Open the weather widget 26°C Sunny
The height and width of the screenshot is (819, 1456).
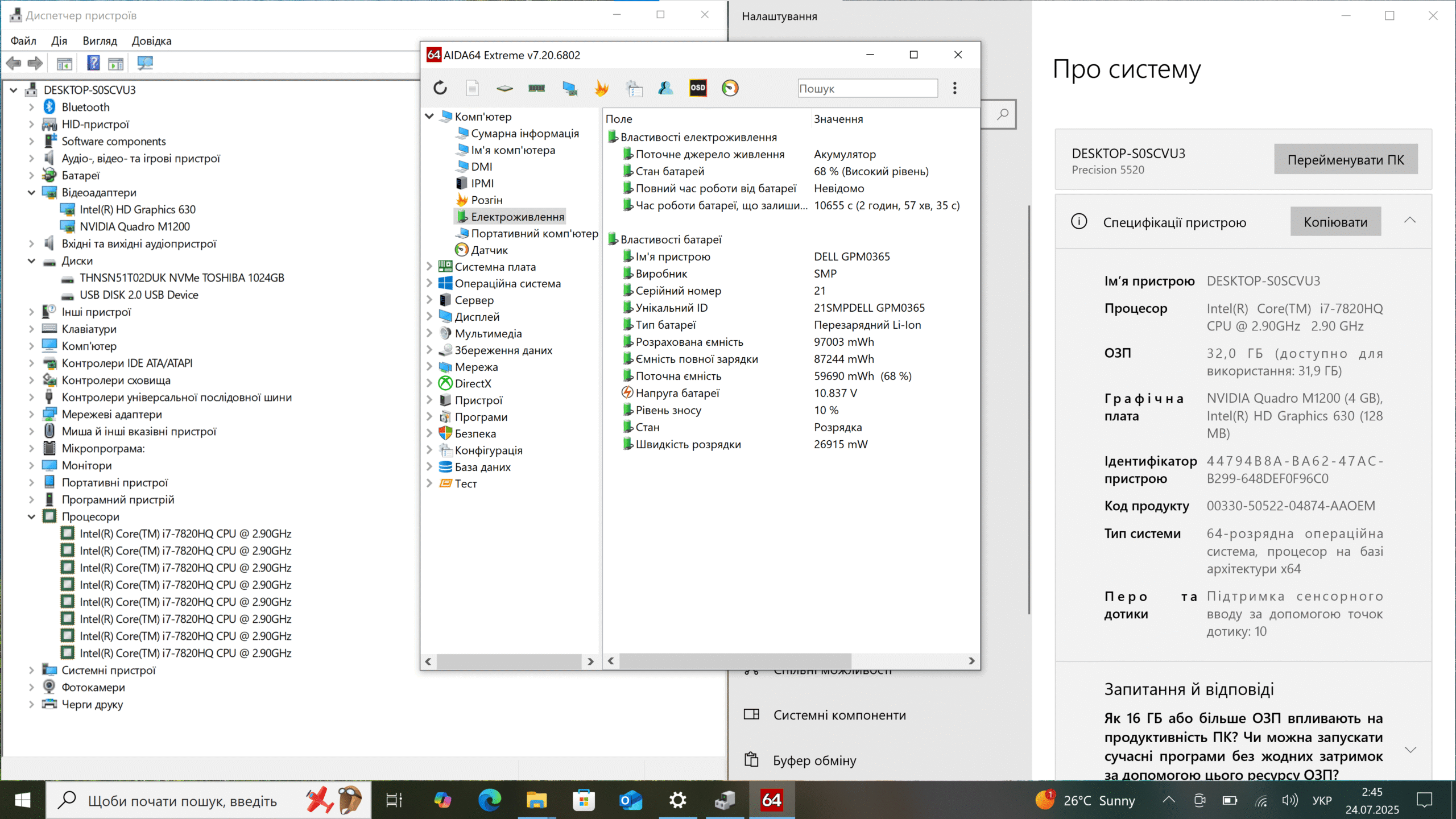[x=1085, y=800]
